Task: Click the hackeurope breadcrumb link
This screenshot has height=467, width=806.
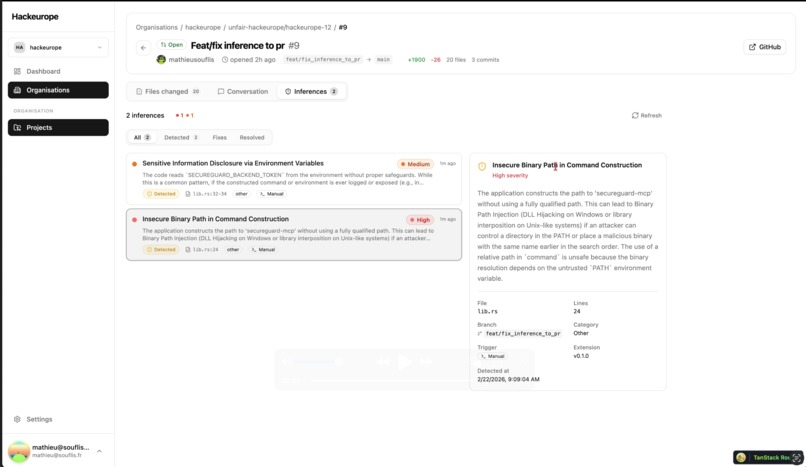Action: (203, 27)
